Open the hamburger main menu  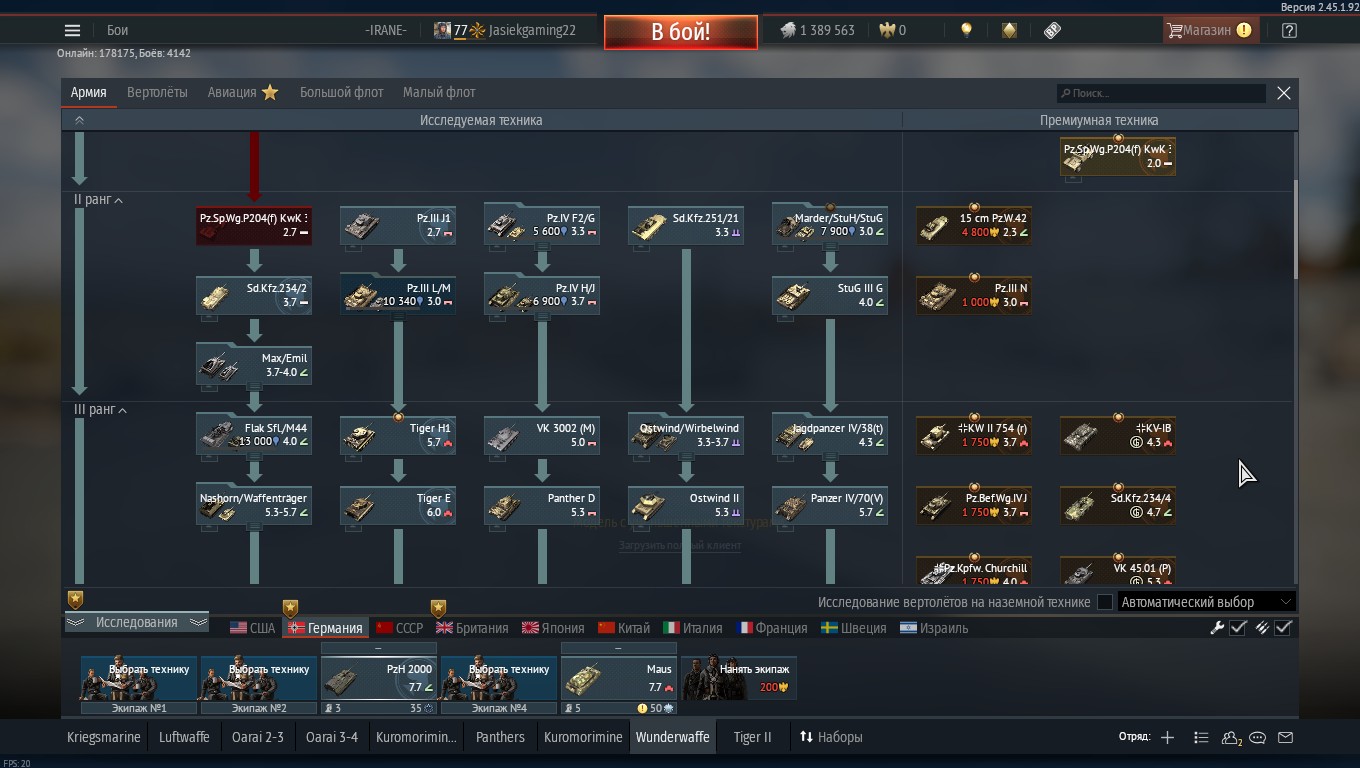(72, 30)
